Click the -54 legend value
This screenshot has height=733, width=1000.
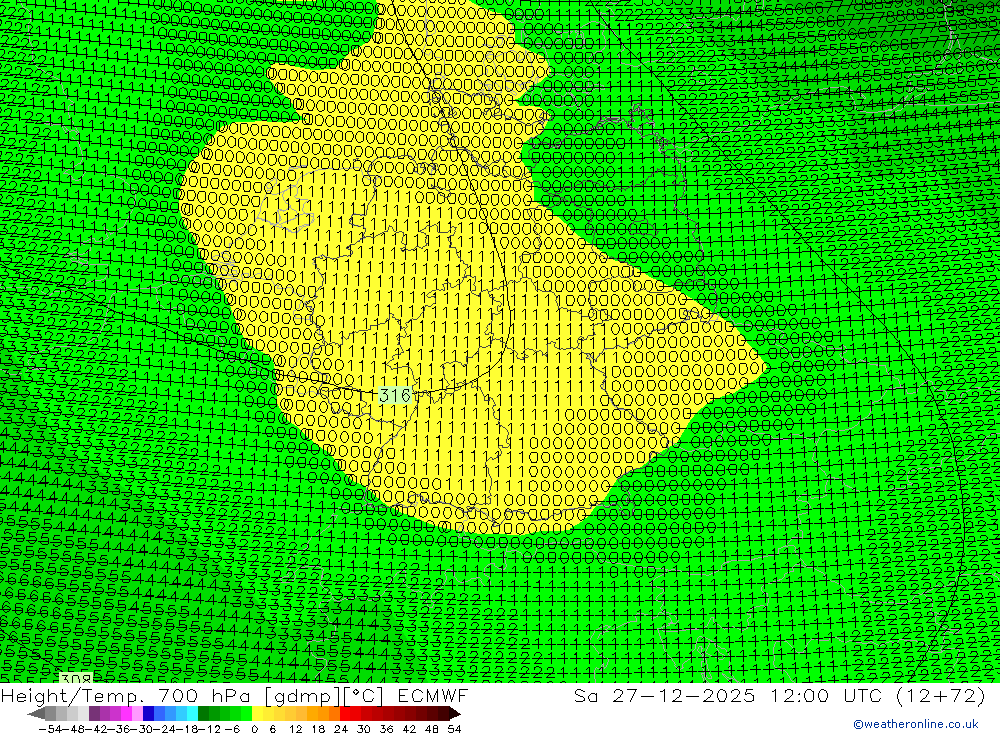pyautogui.click(x=50, y=729)
